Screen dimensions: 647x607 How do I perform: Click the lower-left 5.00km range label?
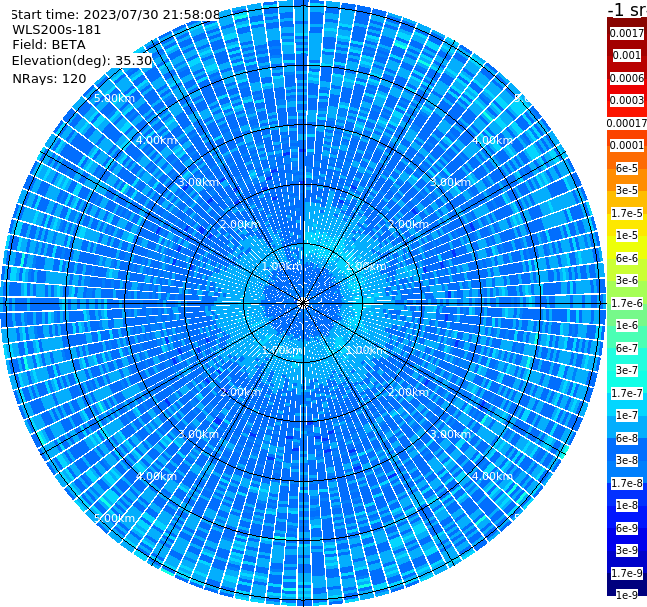114,518
